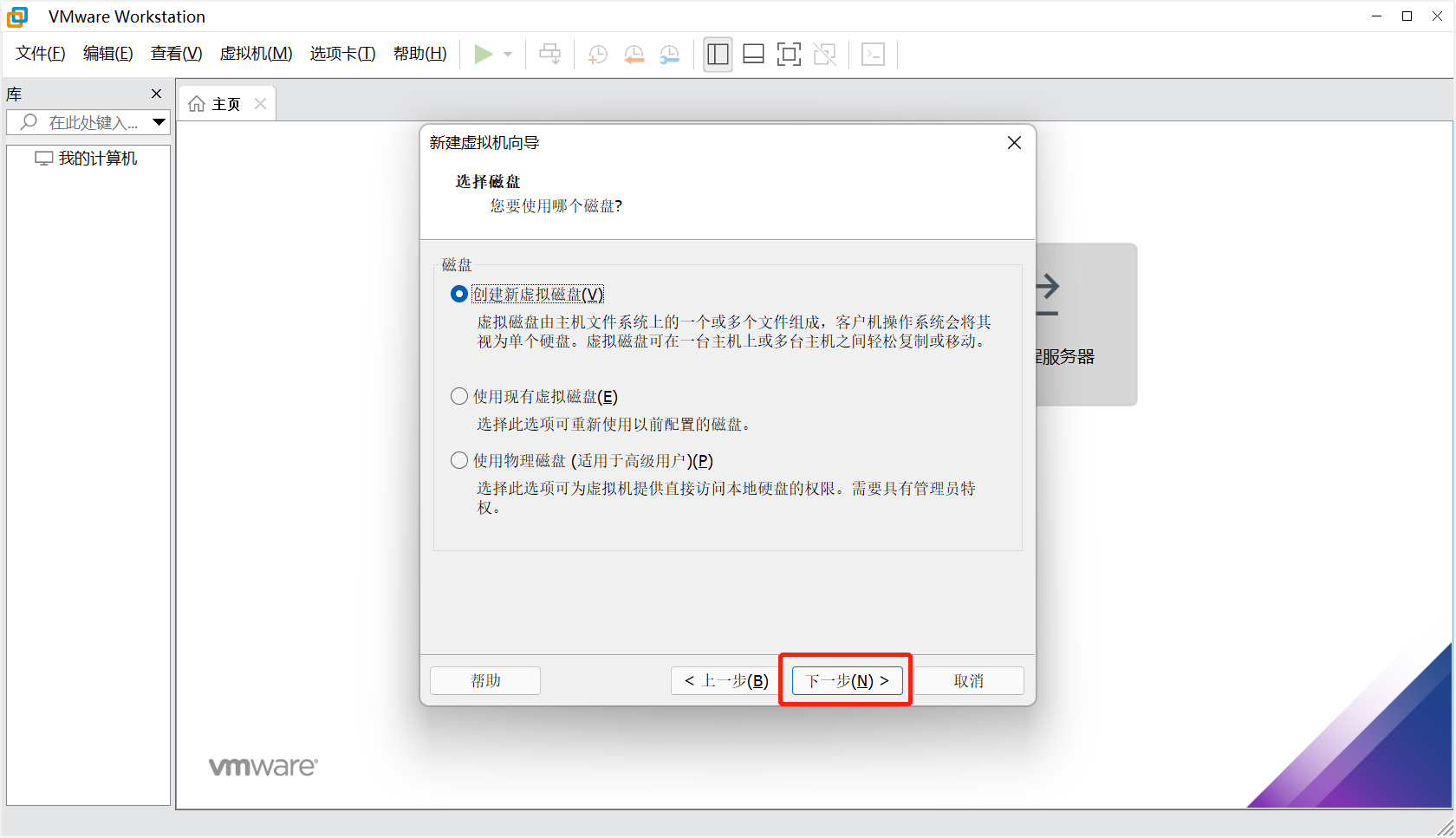Toggle the library sidebar view icon

point(718,55)
